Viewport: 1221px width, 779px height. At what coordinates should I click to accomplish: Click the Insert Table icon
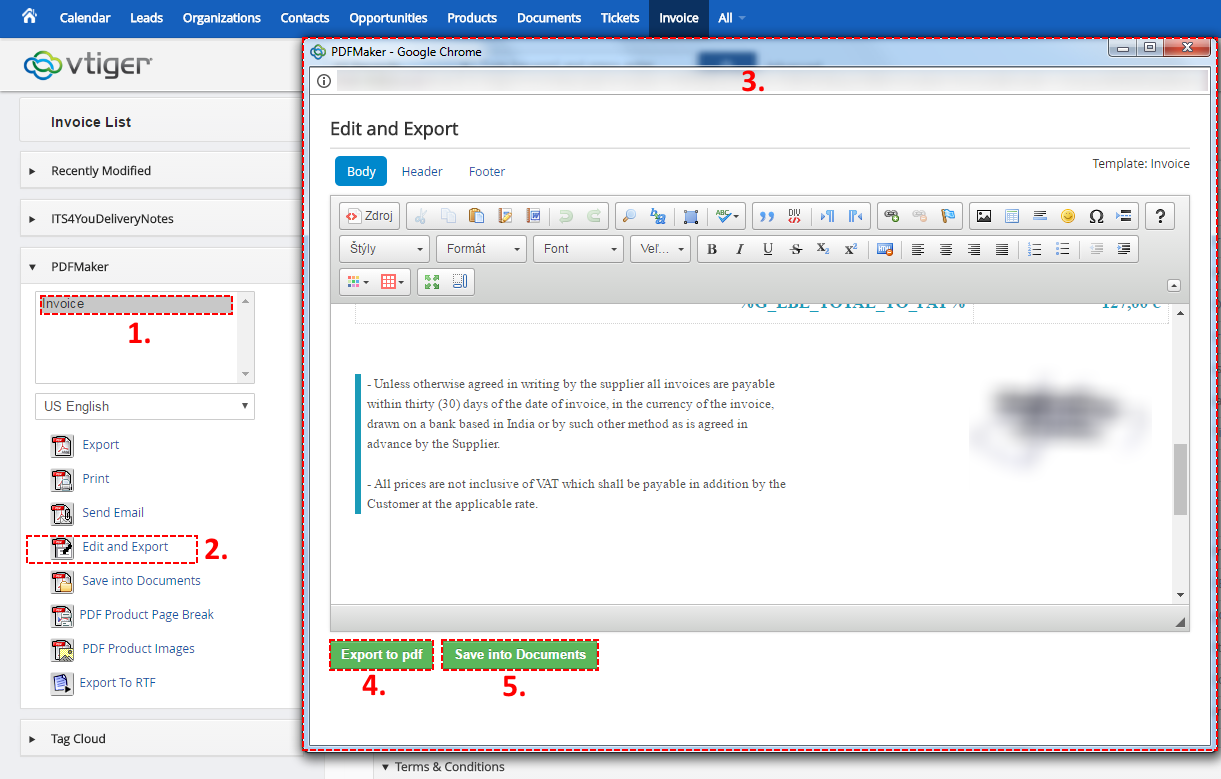click(x=1012, y=216)
